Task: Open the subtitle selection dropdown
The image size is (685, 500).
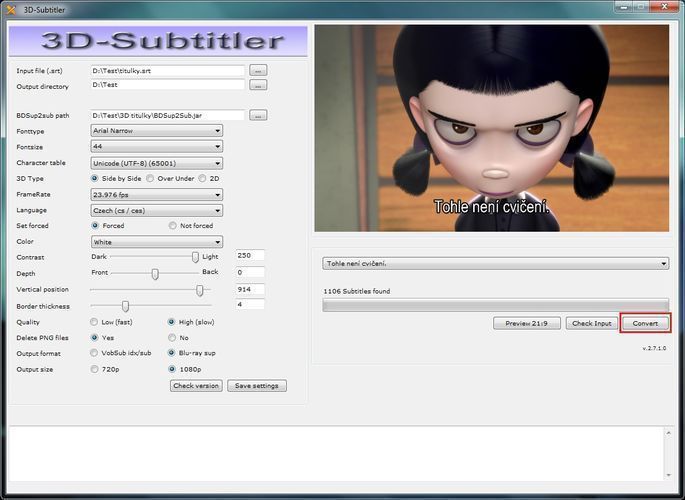Action: coord(495,264)
